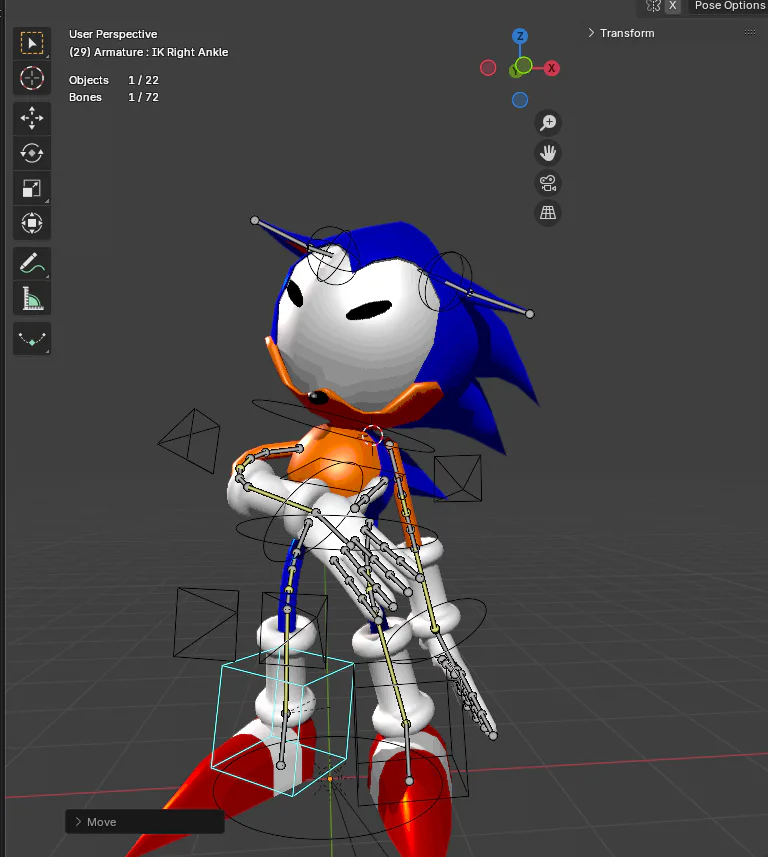Toggle the camera view icon

(x=548, y=183)
